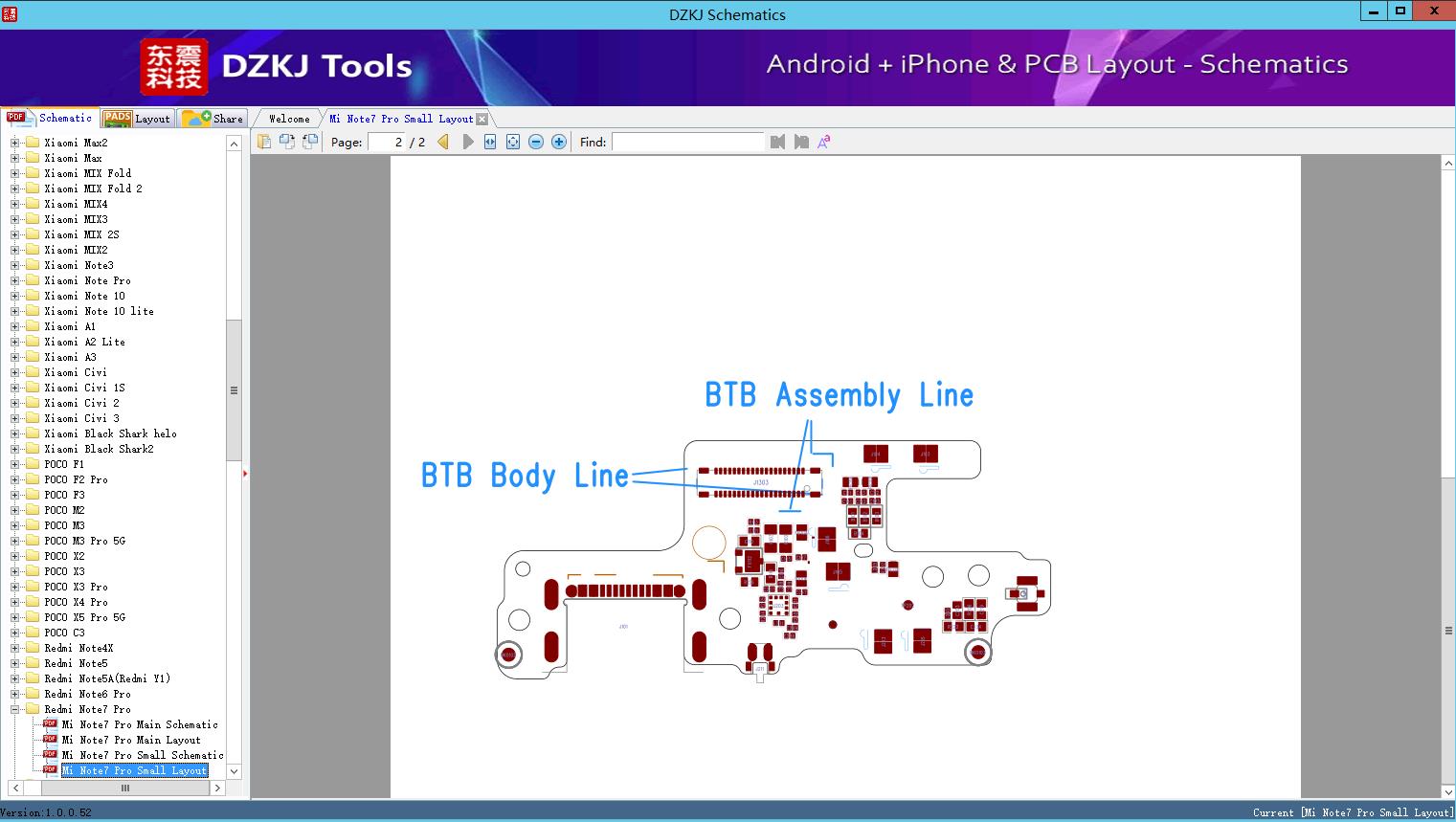This screenshot has height=822, width=1456.
Task: Switch to the Schematic panel tab
Action: click(50, 118)
